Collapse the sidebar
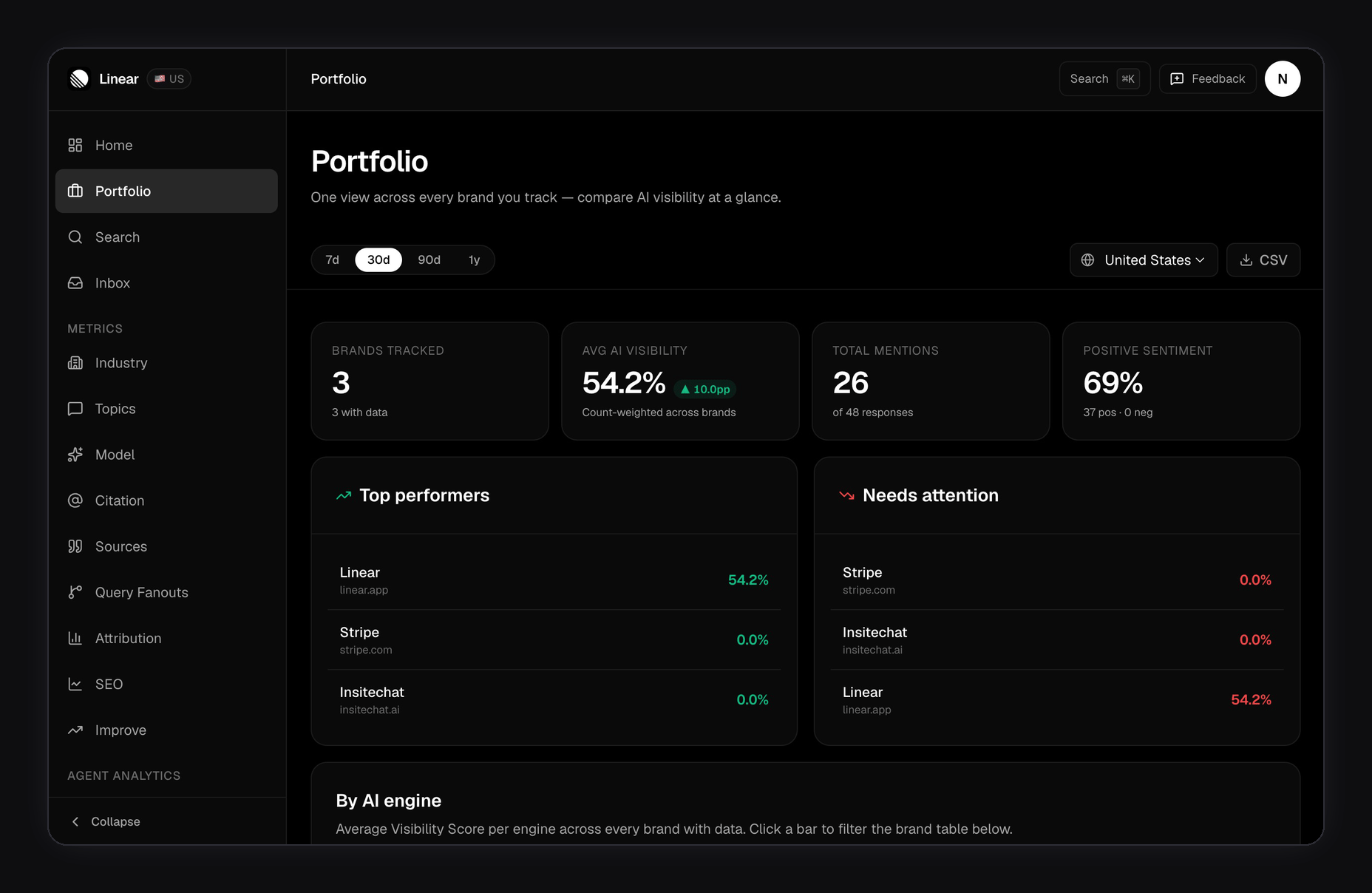Image resolution: width=1372 pixels, height=893 pixels. [167, 821]
